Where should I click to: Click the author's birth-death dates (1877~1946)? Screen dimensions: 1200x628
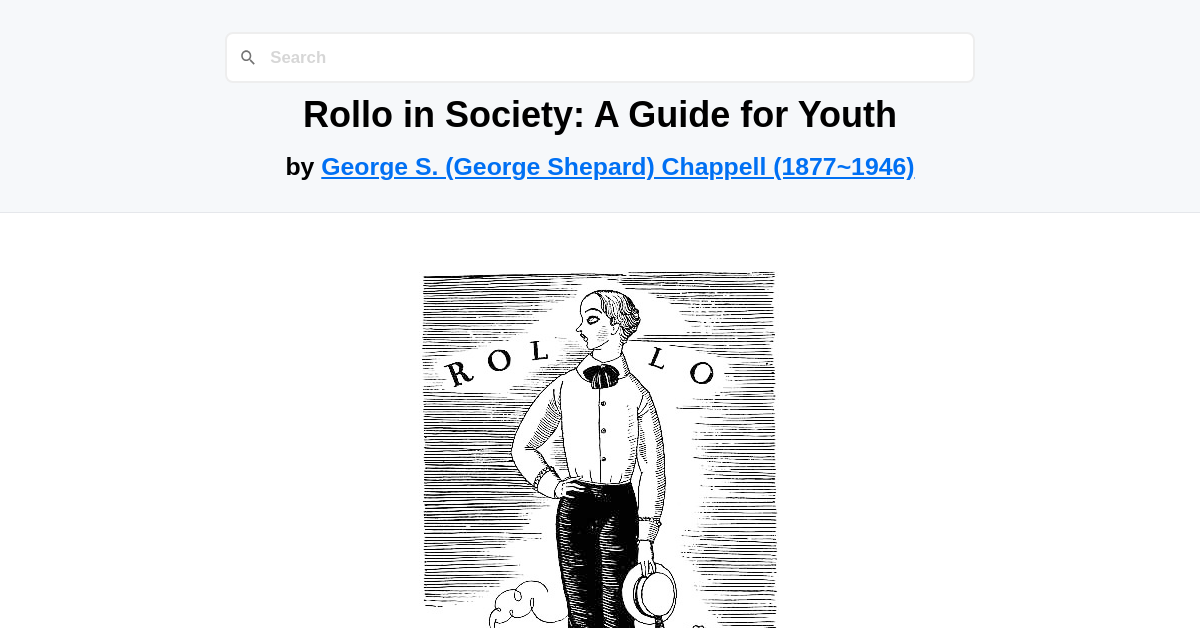coord(845,166)
